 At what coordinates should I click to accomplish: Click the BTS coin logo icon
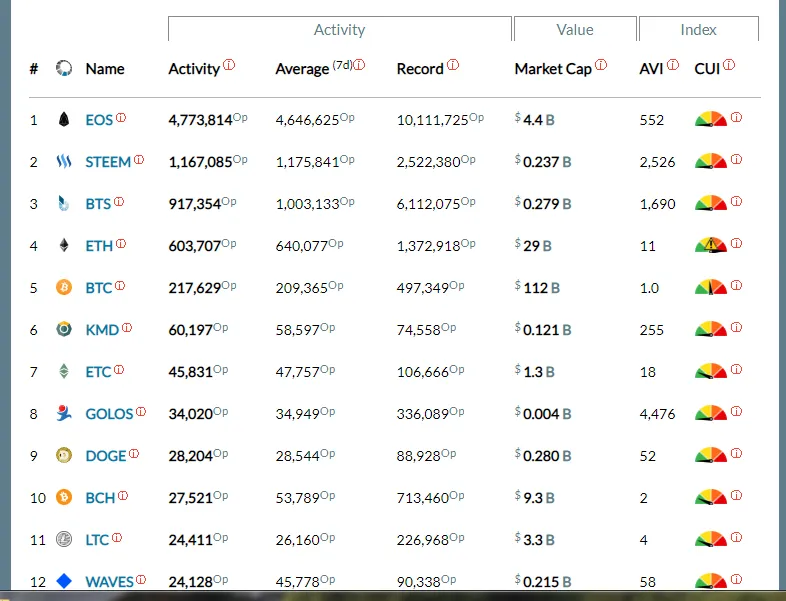64,203
